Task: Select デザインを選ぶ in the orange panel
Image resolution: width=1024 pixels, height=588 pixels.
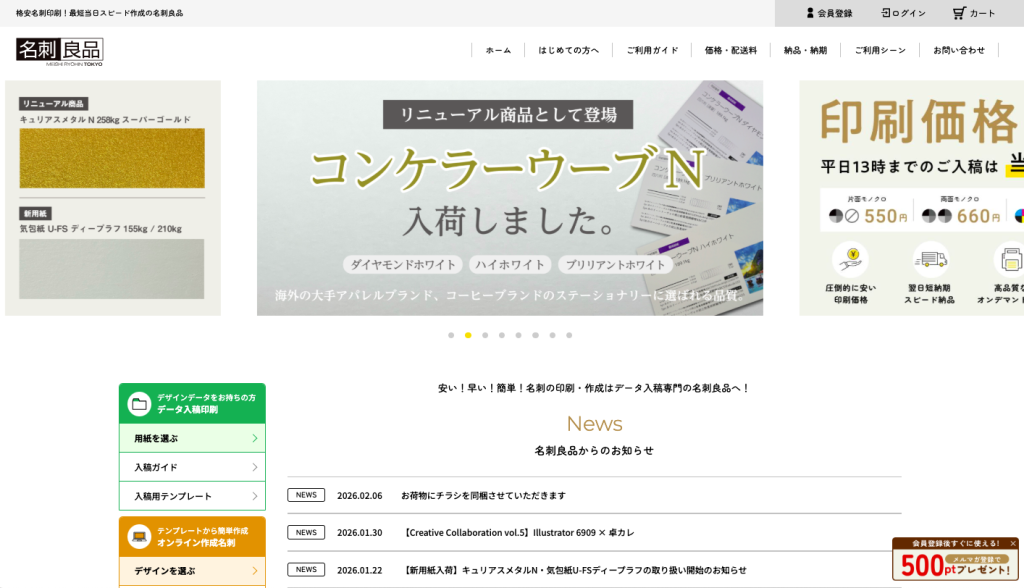Action: (x=192, y=571)
